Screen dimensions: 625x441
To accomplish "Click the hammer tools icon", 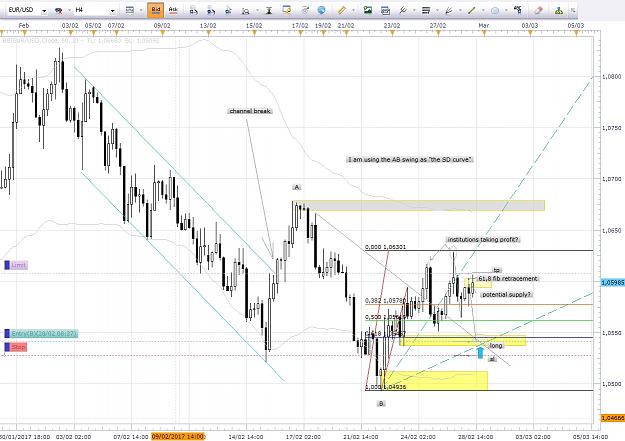I will [518, 10].
